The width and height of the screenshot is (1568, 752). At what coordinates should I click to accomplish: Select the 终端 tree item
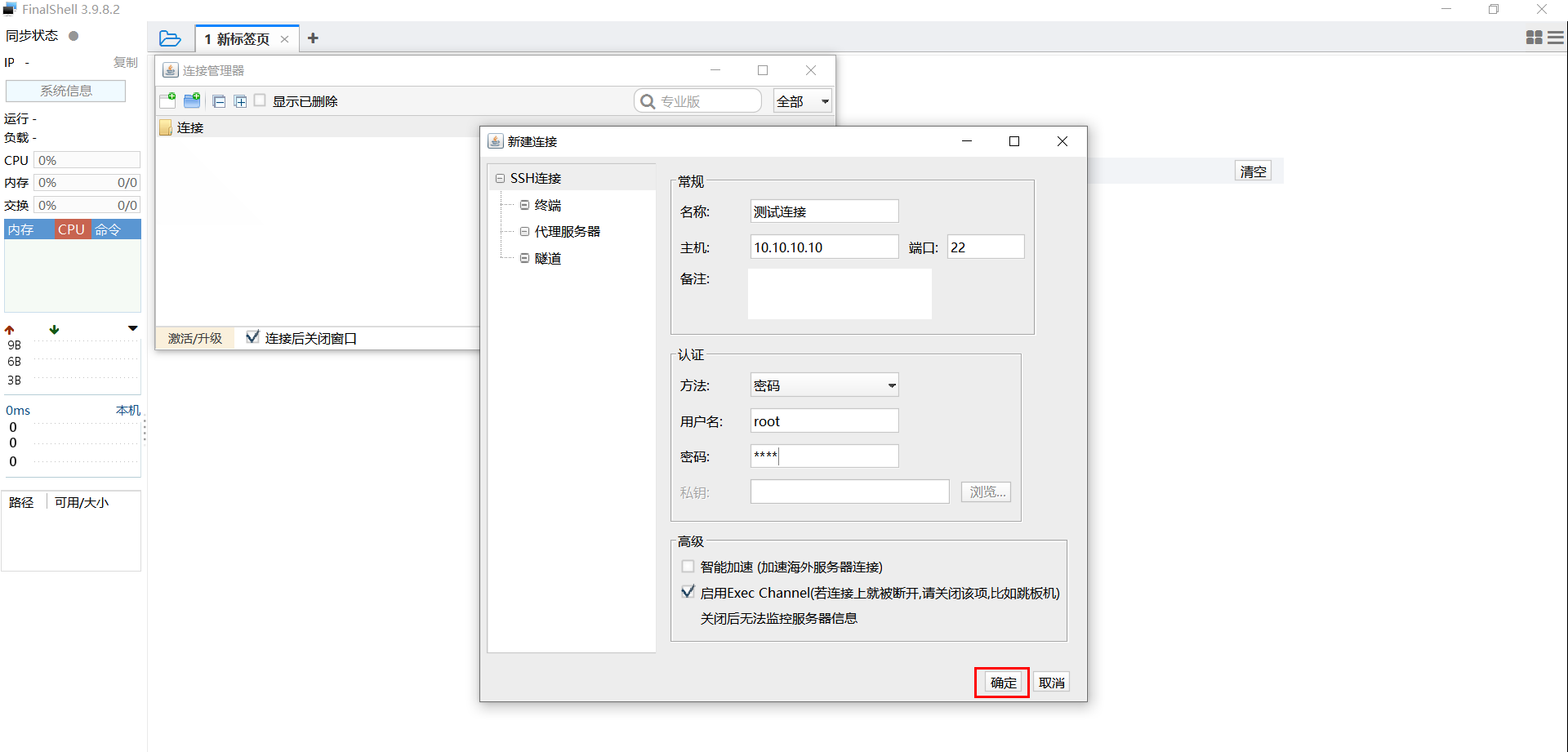click(548, 205)
